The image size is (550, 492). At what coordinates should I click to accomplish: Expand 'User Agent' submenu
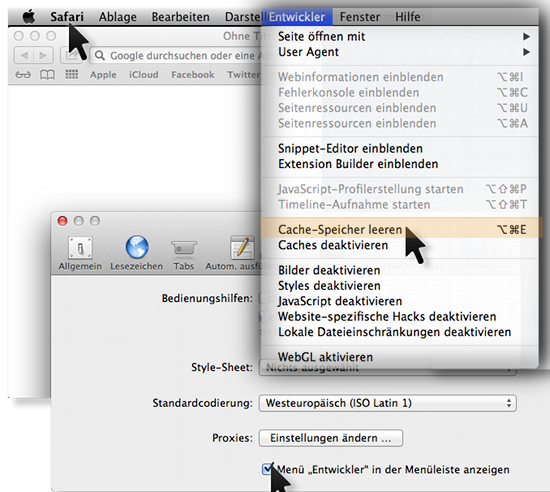[x=400, y=52]
